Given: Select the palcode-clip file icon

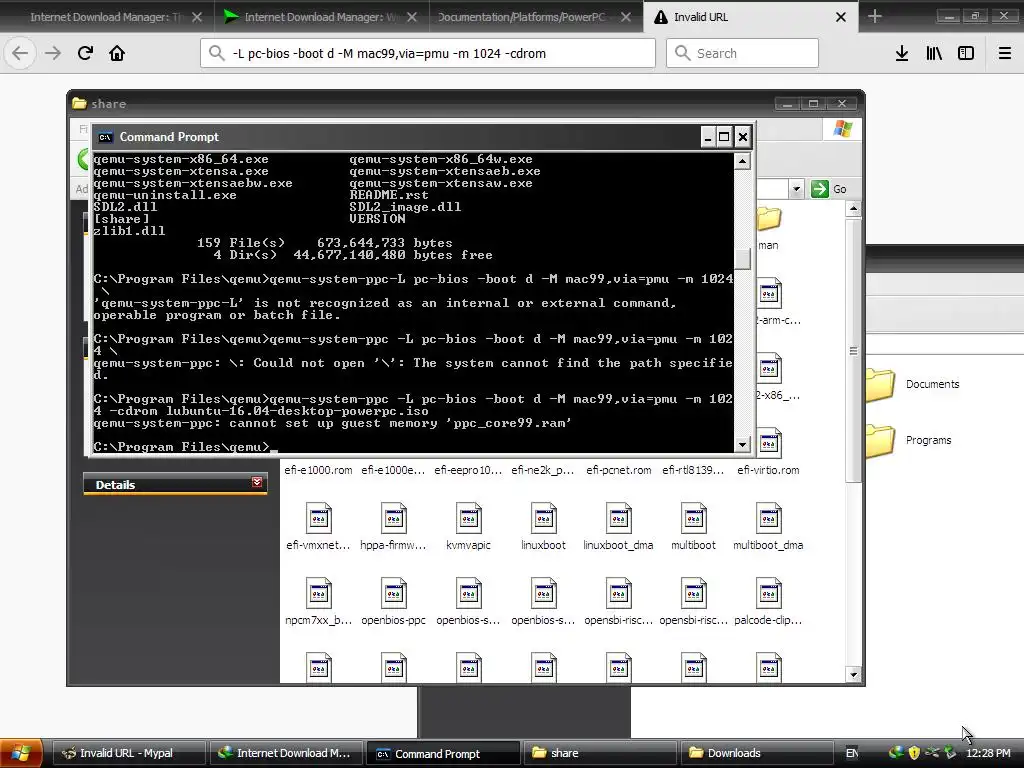Looking at the screenshot, I should pyautogui.click(x=769, y=593).
